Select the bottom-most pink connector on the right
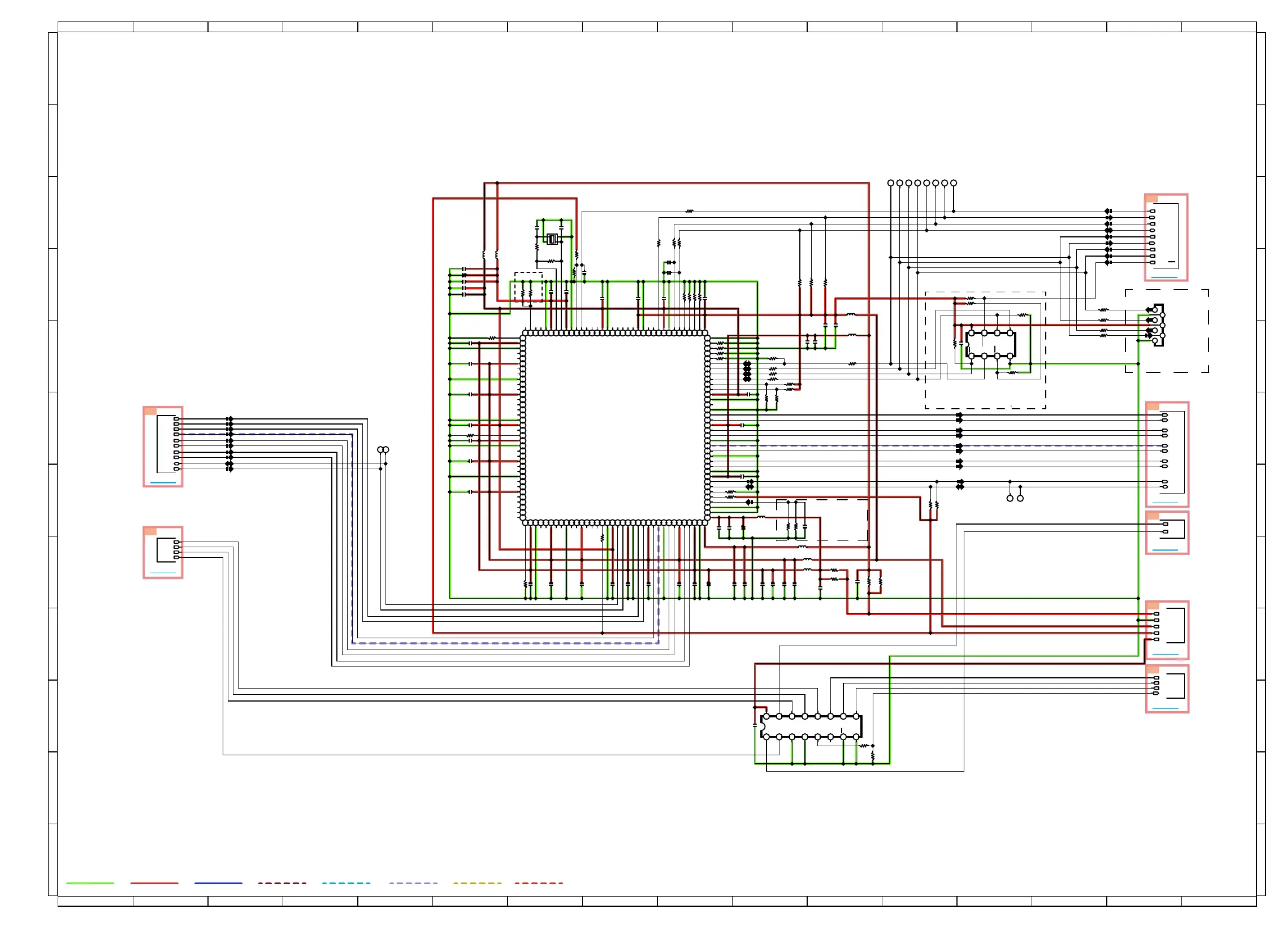 point(1167,689)
